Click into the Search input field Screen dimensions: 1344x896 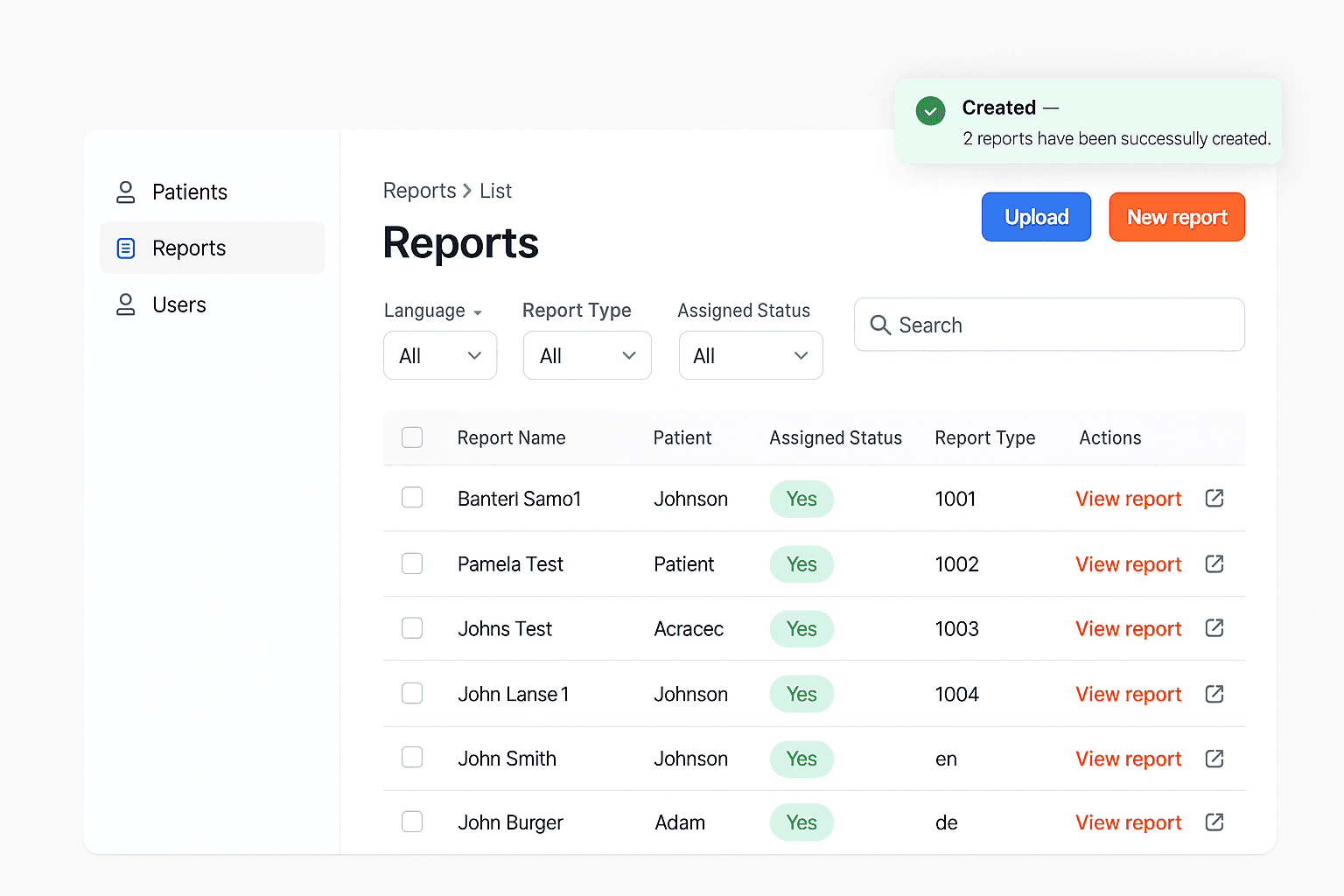pos(1049,325)
